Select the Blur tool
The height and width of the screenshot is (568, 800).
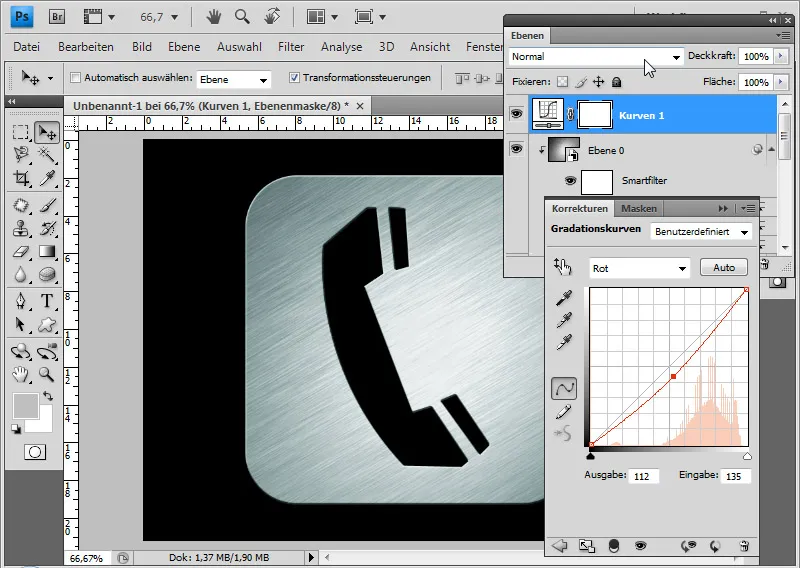[x=20, y=275]
